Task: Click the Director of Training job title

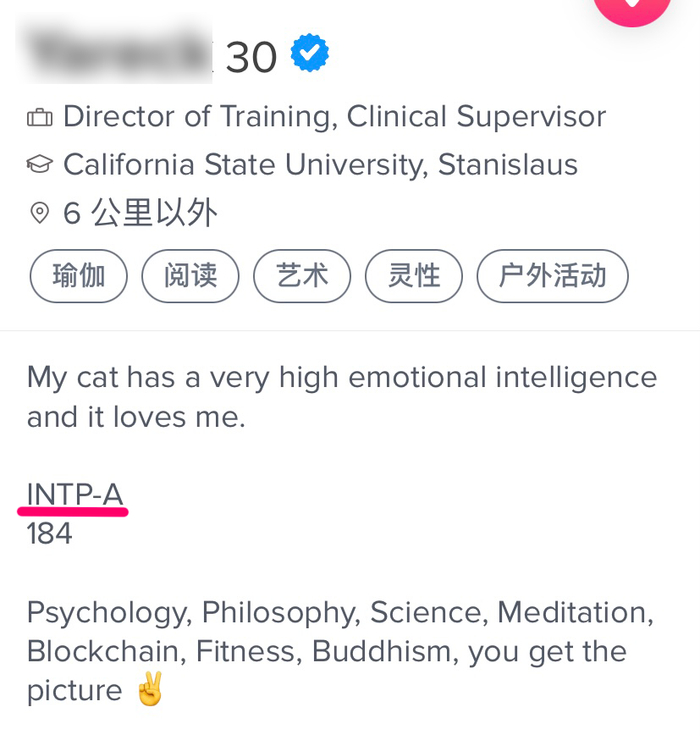Action: click(334, 117)
